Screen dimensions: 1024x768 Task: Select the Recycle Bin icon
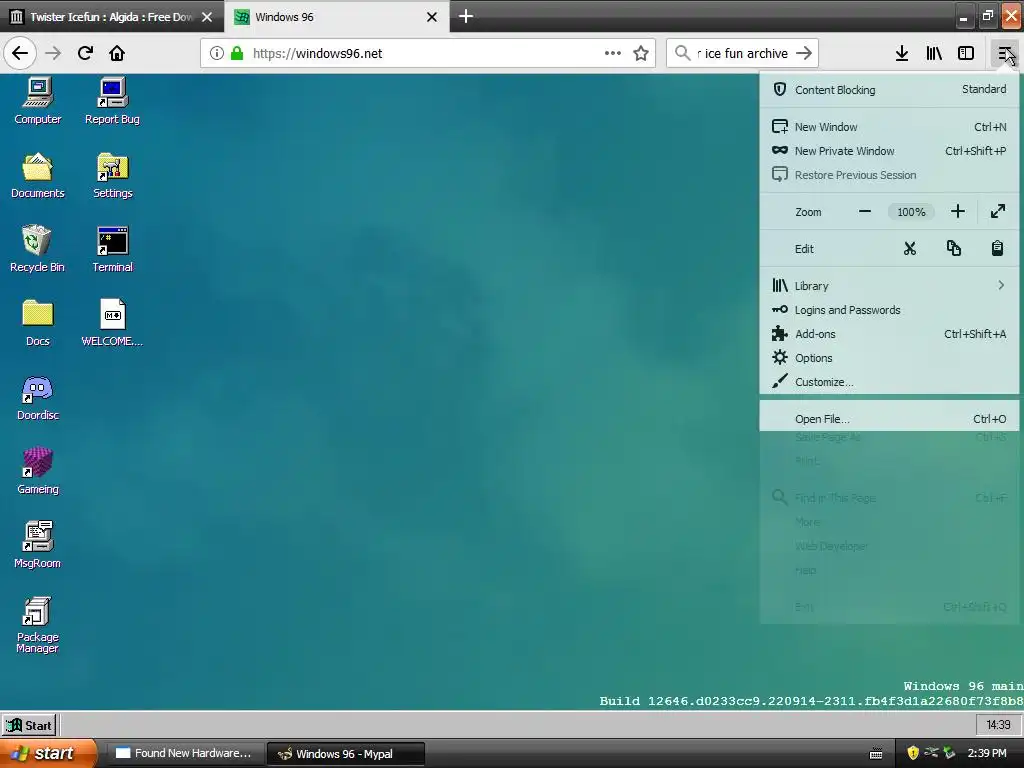tap(37, 249)
